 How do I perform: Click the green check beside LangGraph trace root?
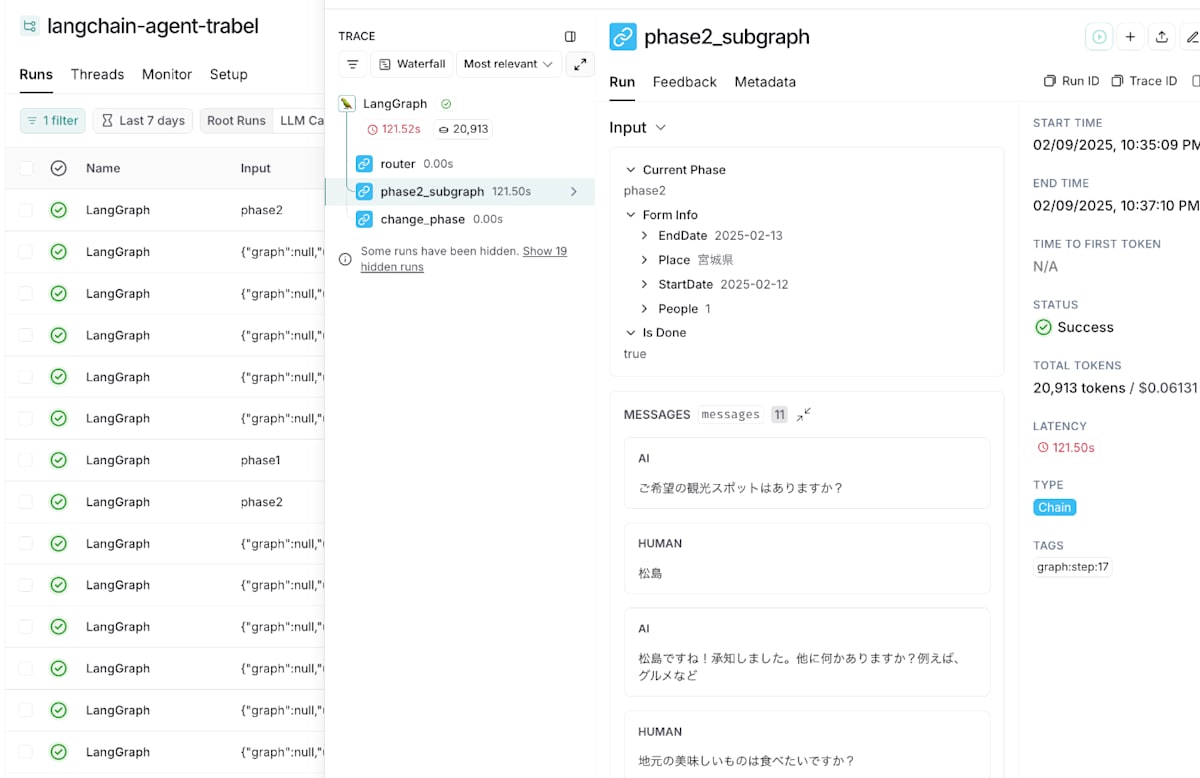tap(446, 103)
